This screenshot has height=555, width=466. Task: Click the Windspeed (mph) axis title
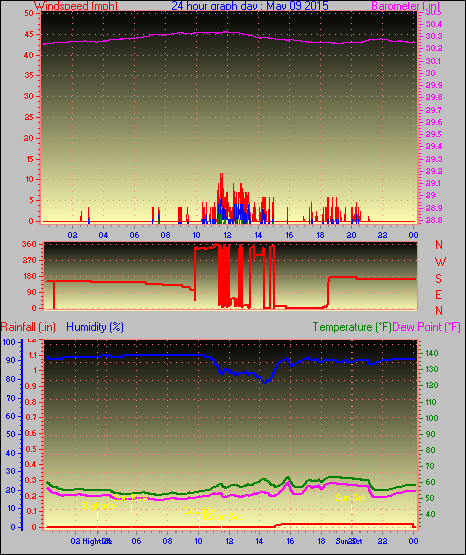pos(76,6)
